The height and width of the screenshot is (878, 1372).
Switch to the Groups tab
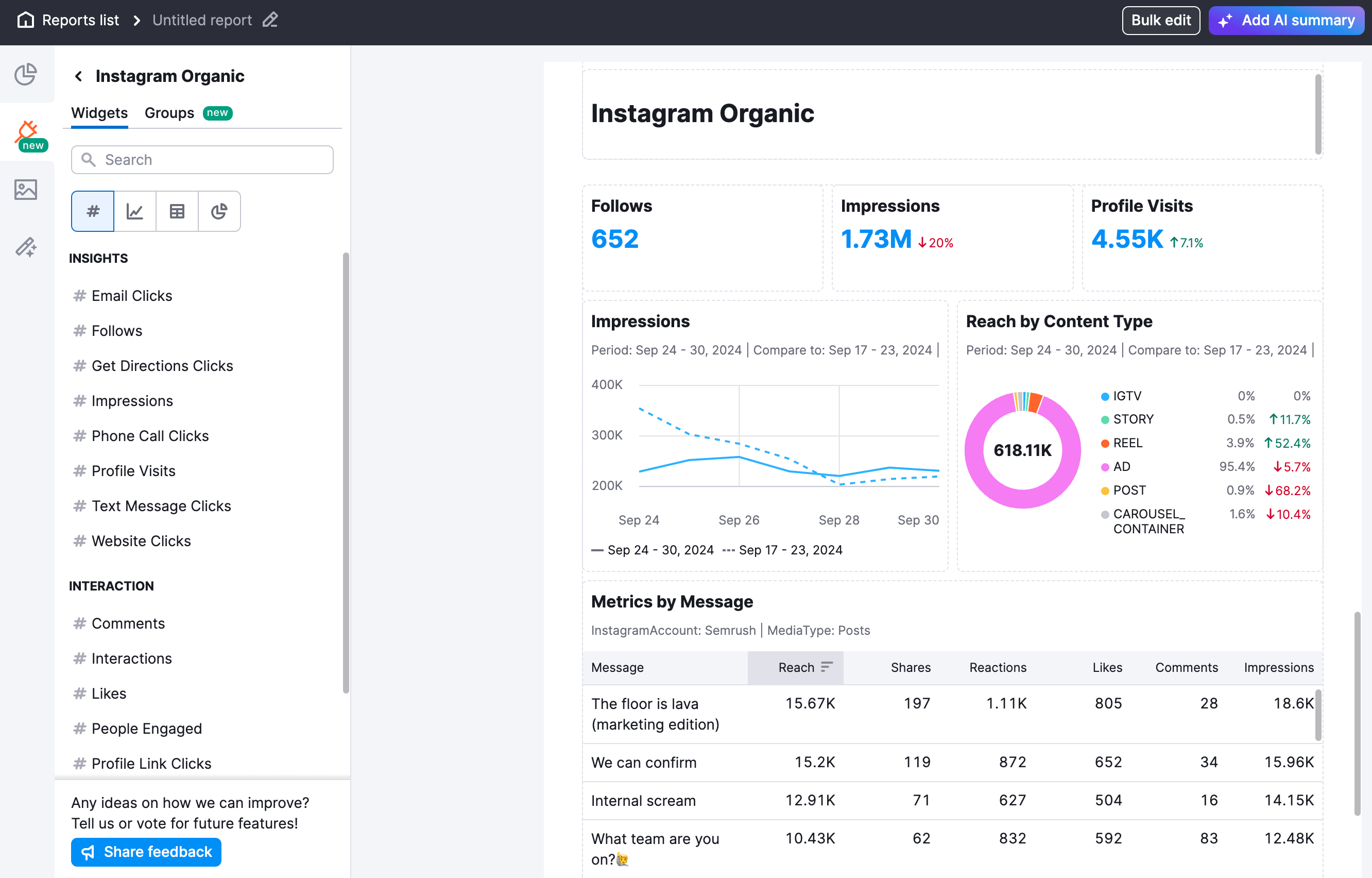click(x=168, y=113)
